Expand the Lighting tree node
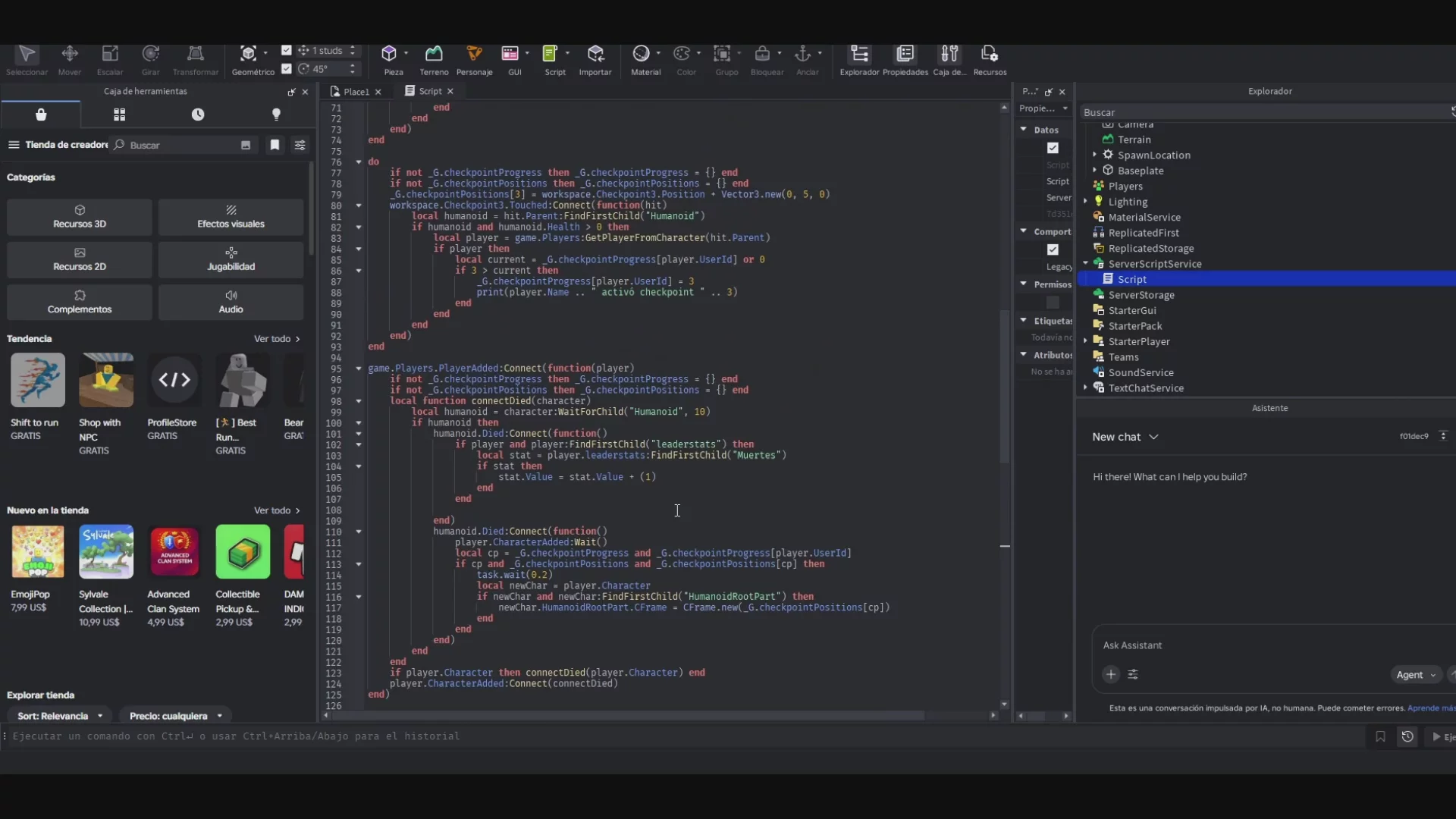This screenshot has width=1456, height=819. (x=1086, y=202)
